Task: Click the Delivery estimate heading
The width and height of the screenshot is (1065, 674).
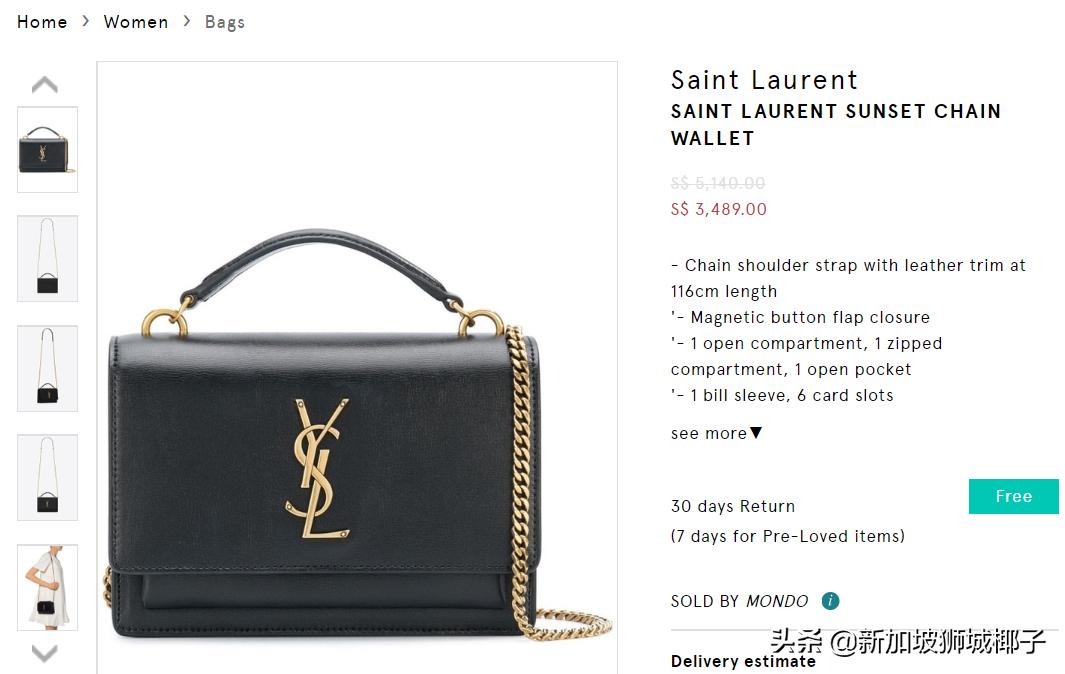Action: tap(743, 661)
